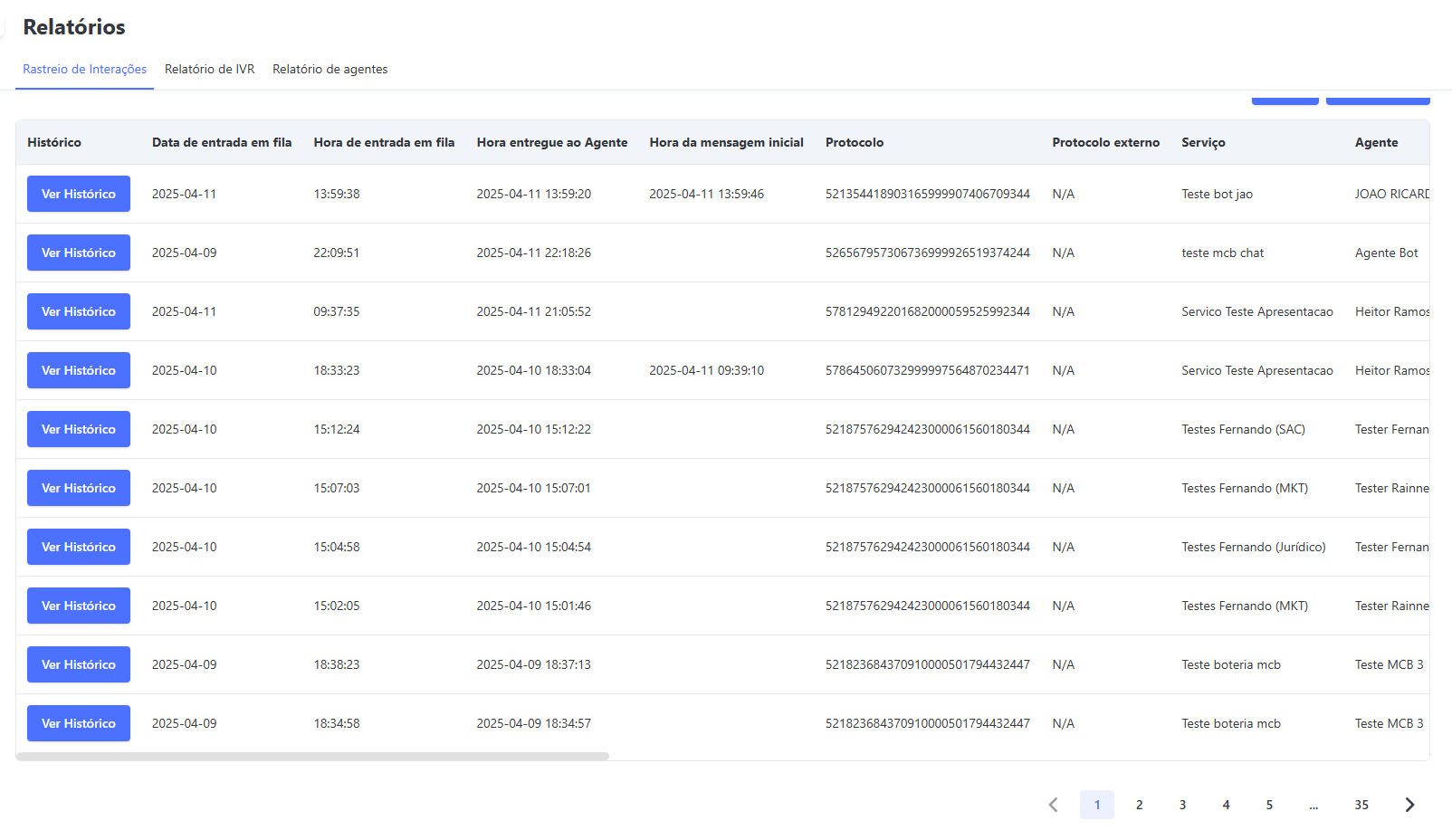The height and width of the screenshot is (840, 1452).
Task: Click the previous page left chevron
Action: point(1053,805)
